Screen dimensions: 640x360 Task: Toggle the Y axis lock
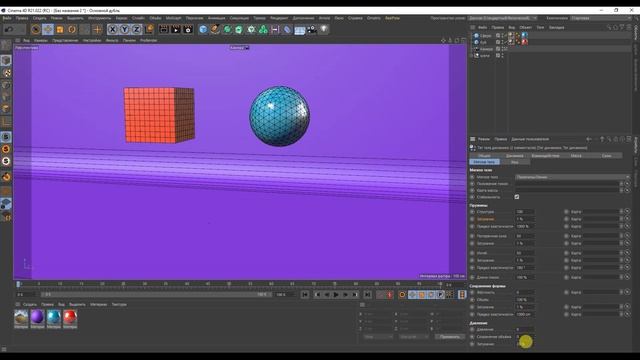click(124, 29)
